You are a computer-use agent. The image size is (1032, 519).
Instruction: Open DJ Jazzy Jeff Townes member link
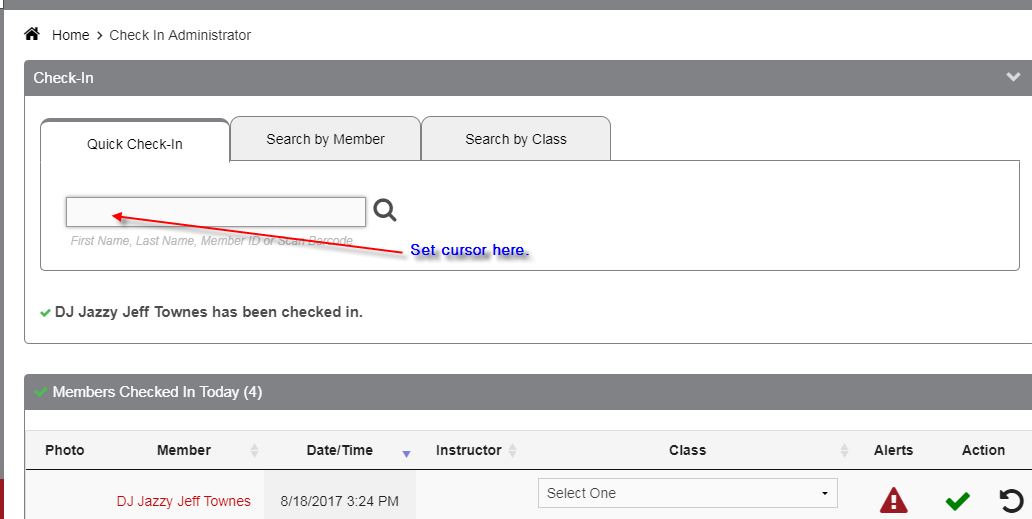click(x=183, y=501)
